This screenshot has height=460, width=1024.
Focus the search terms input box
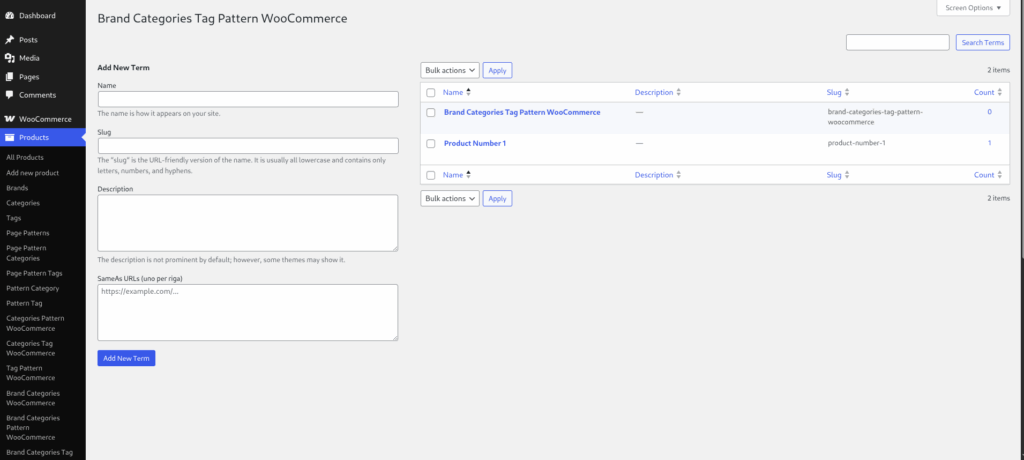click(x=897, y=42)
